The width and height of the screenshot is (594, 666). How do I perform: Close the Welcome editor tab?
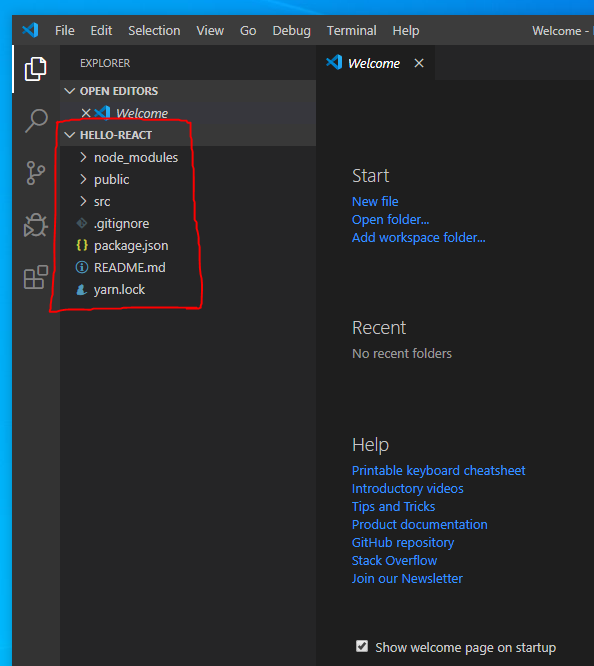(x=419, y=63)
